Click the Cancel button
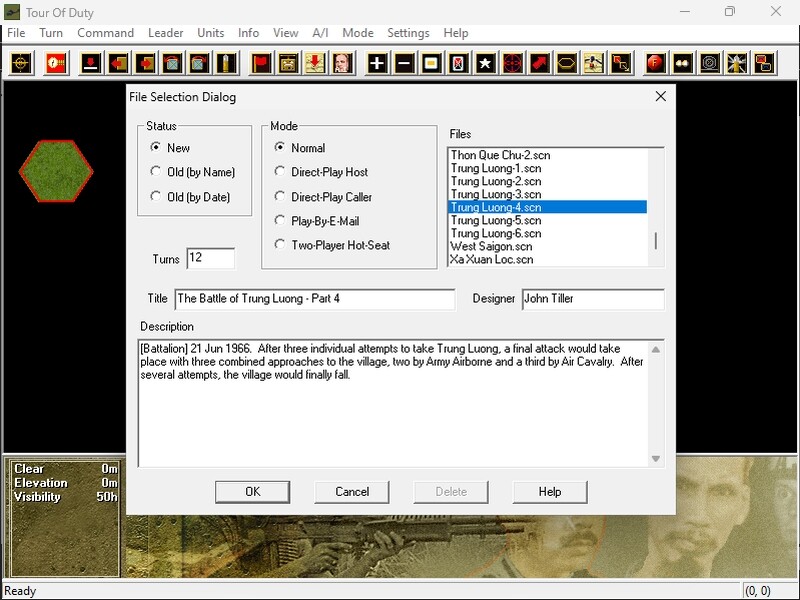This screenshot has width=800, height=600. click(x=352, y=492)
